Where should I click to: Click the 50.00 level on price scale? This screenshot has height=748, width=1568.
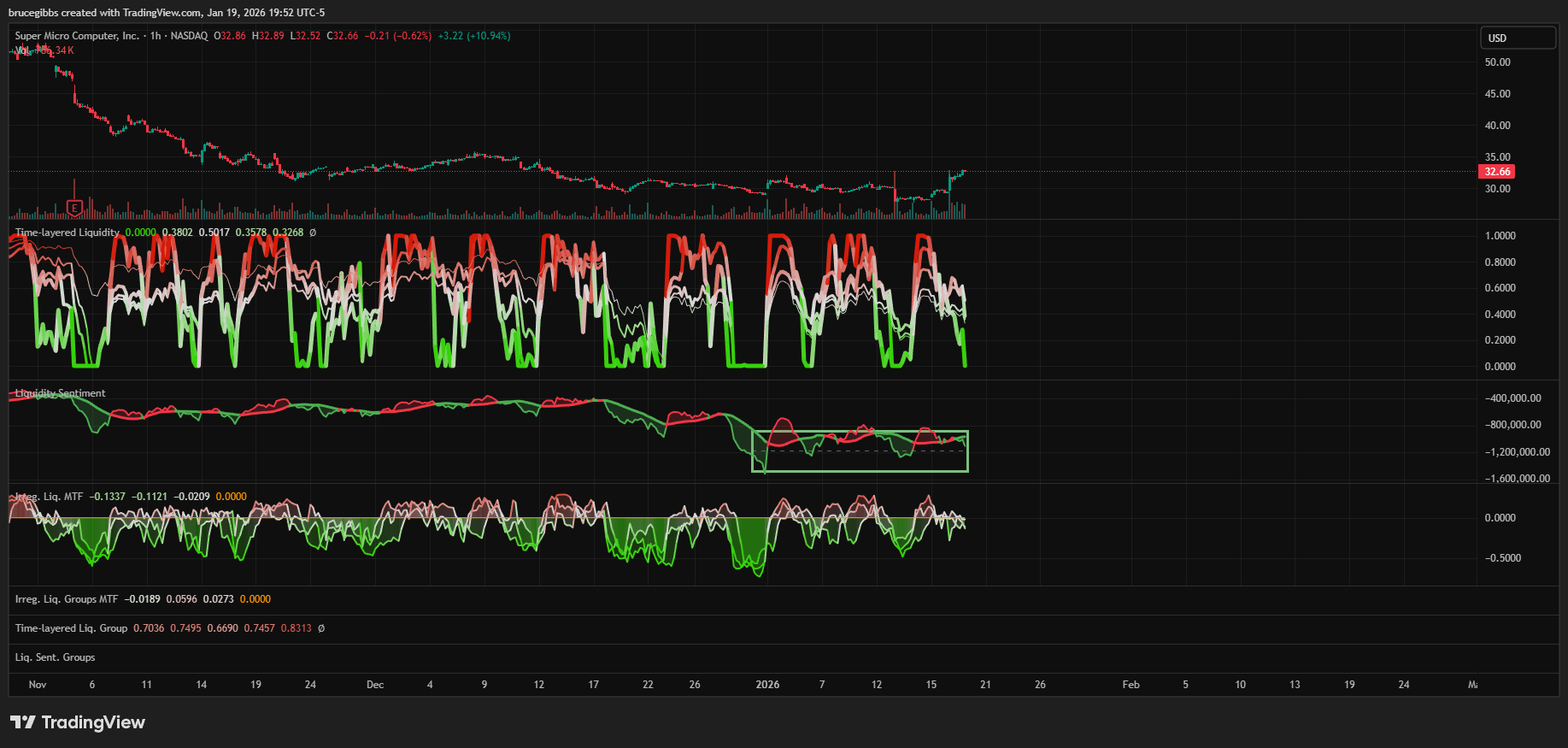pyautogui.click(x=1497, y=62)
